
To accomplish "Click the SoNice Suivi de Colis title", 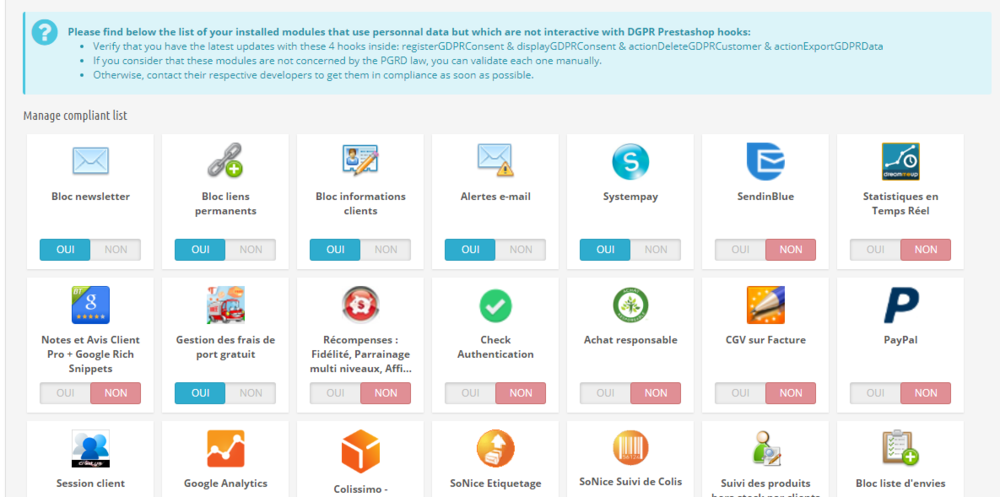I will pyautogui.click(x=631, y=482).
